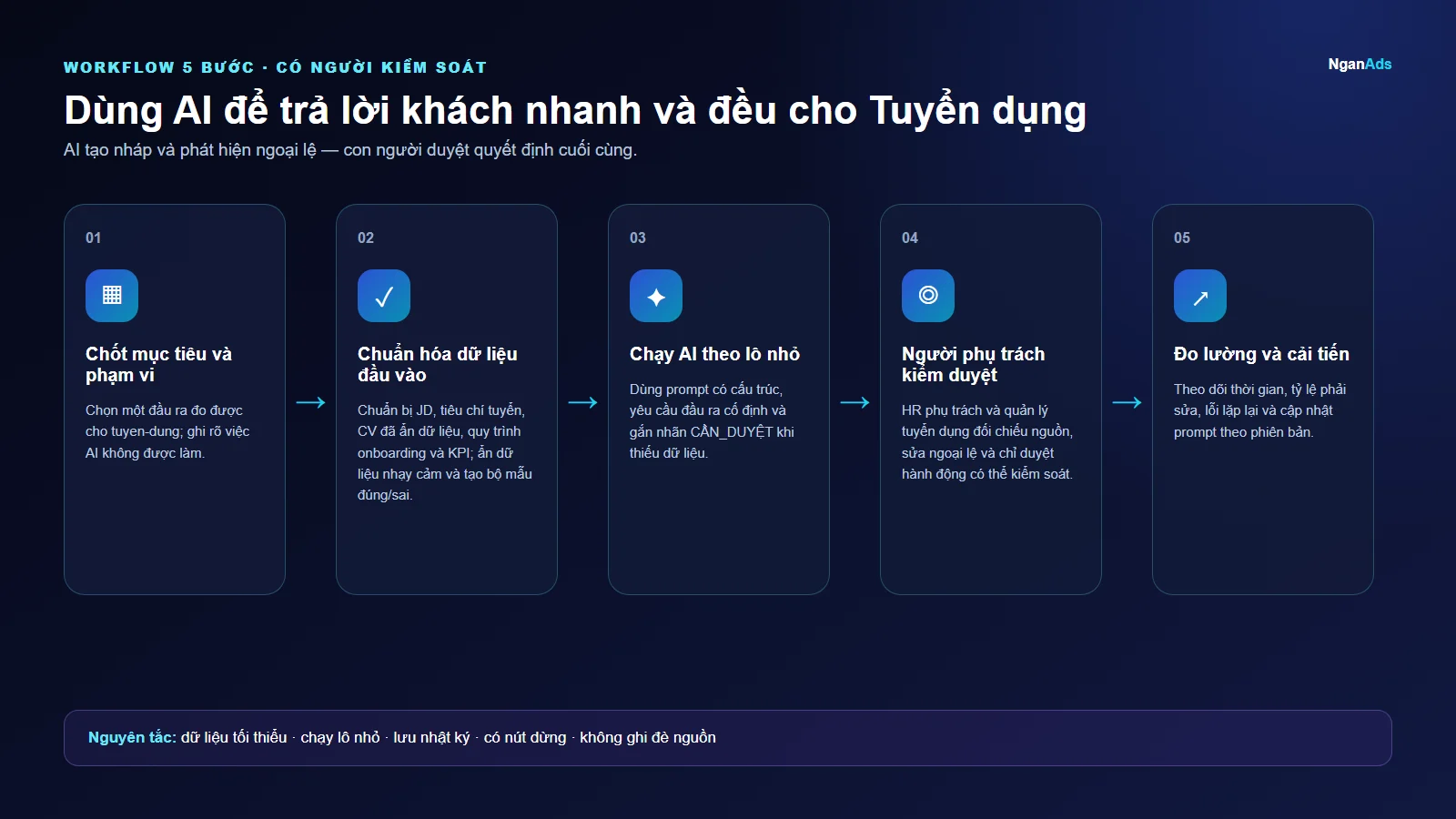Click 'dữ liệu tối thiểu' in the principles bar
Screen dimensions: 1456x819
tap(234, 737)
